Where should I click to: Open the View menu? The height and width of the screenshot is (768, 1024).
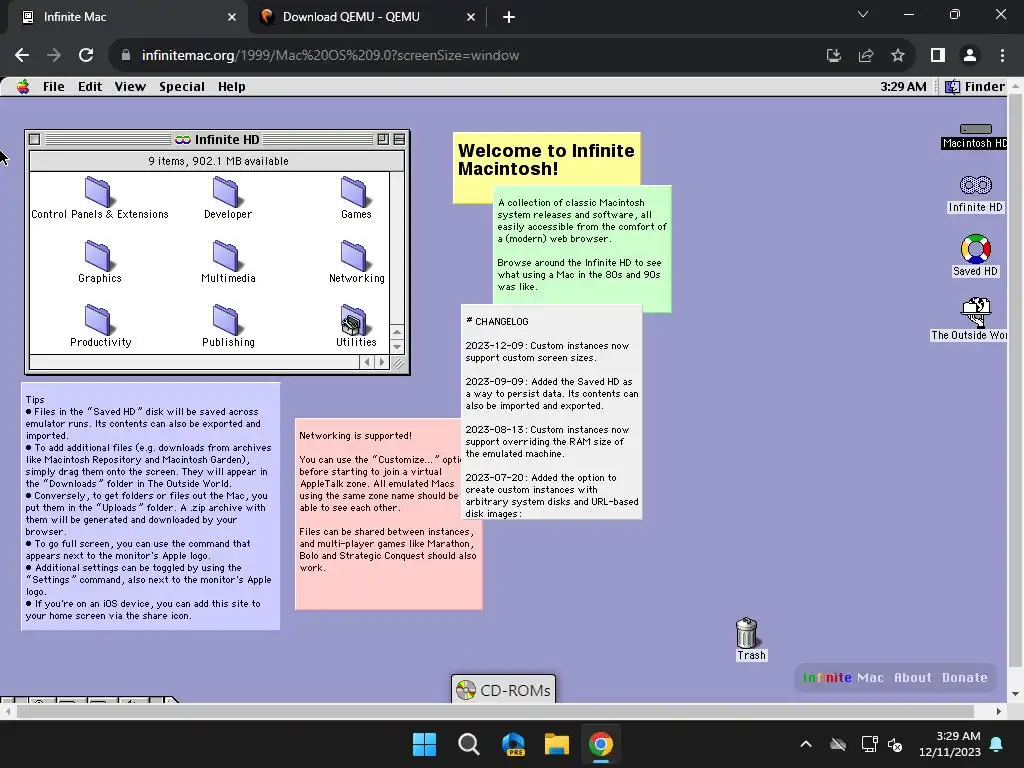130,87
